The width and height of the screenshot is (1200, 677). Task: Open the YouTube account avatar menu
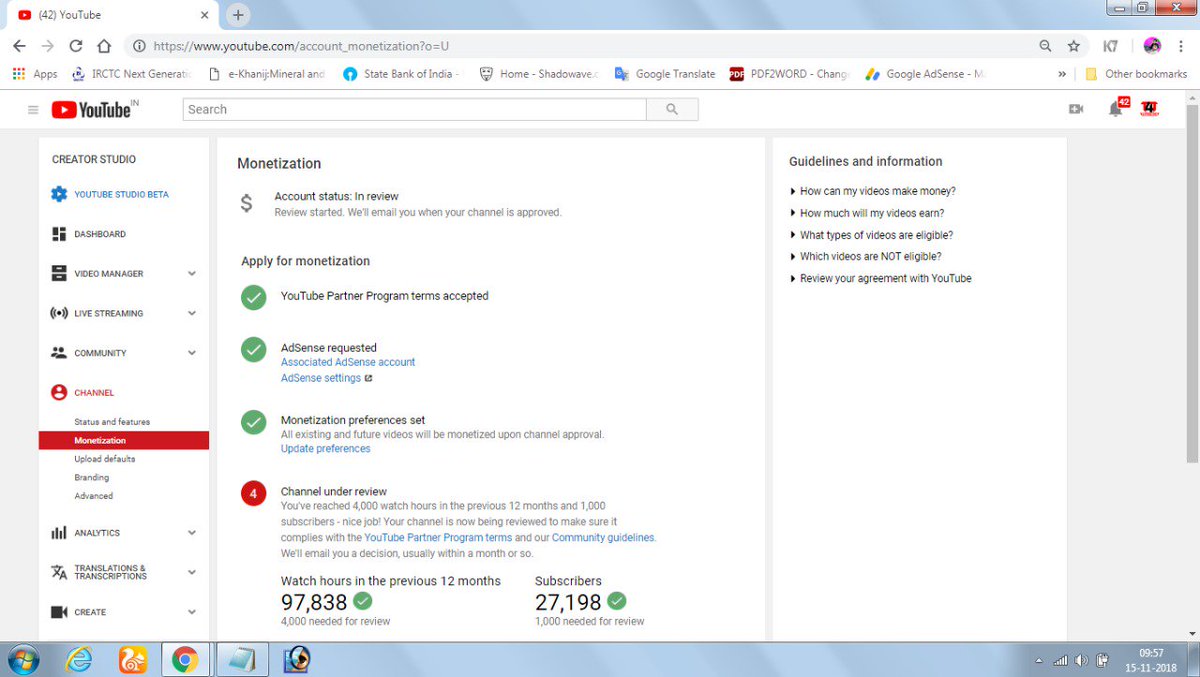coord(1149,108)
